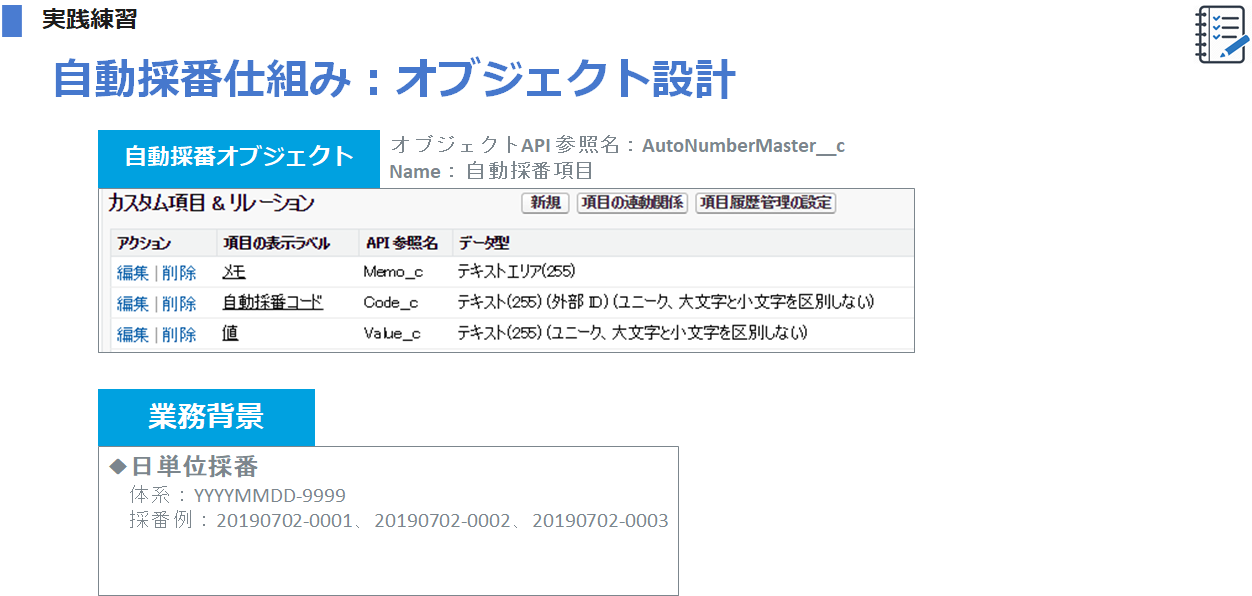Click the data type cell for Value_c
Image resolution: width=1252 pixels, height=596 pixels.
pos(632,333)
